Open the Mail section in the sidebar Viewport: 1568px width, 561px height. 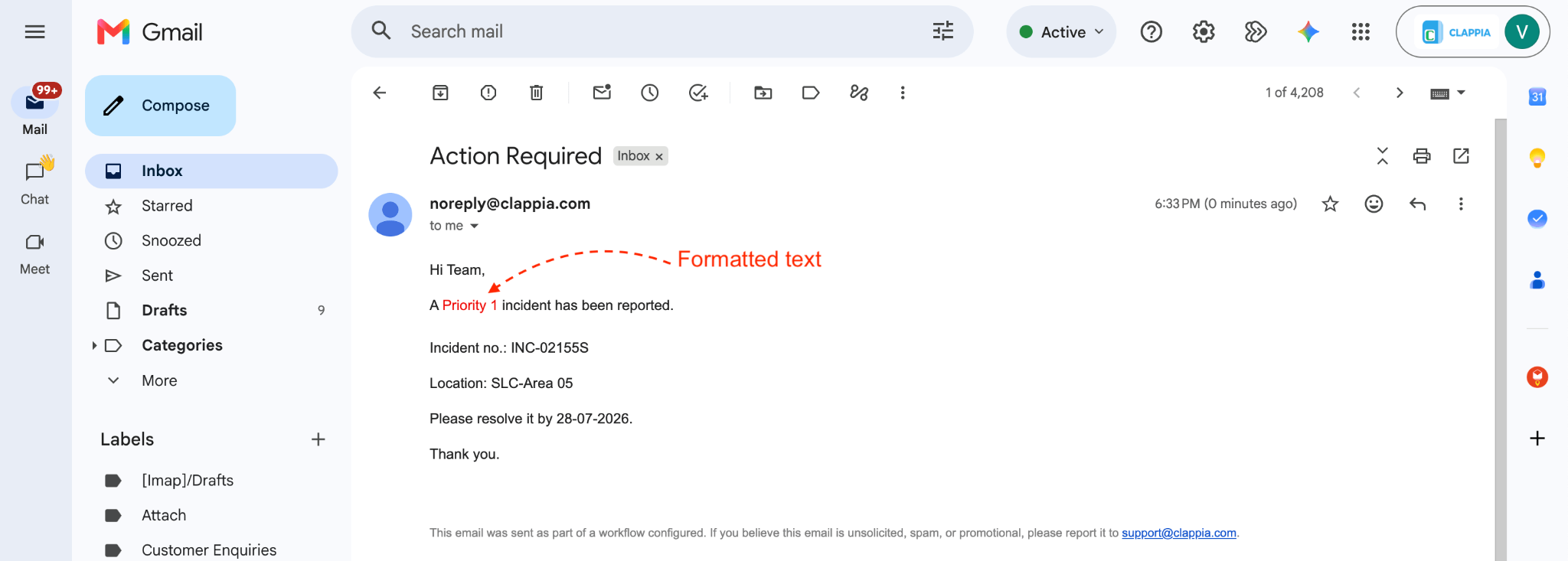coord(34,111)
